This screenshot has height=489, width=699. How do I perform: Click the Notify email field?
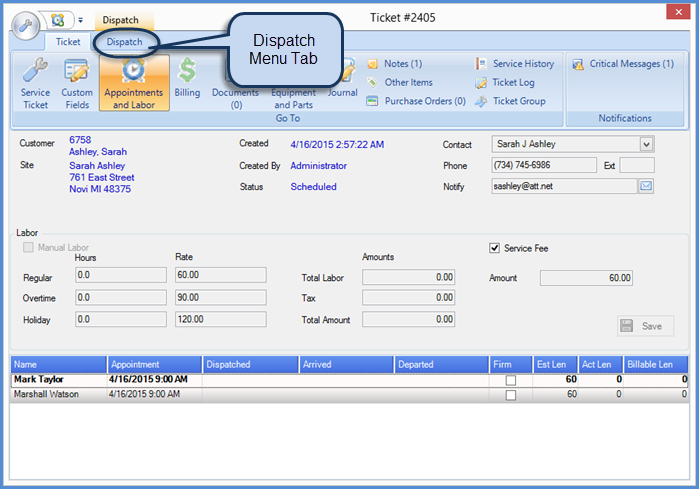click(x=564, y=186)
